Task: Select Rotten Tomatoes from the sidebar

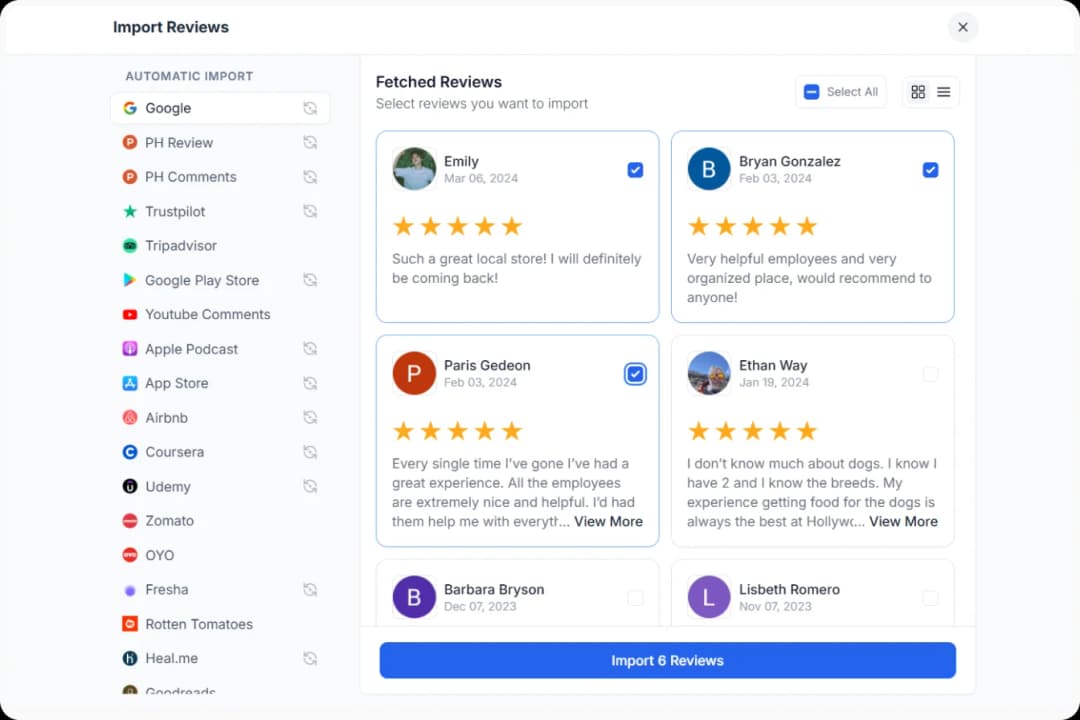Action: 197,623
